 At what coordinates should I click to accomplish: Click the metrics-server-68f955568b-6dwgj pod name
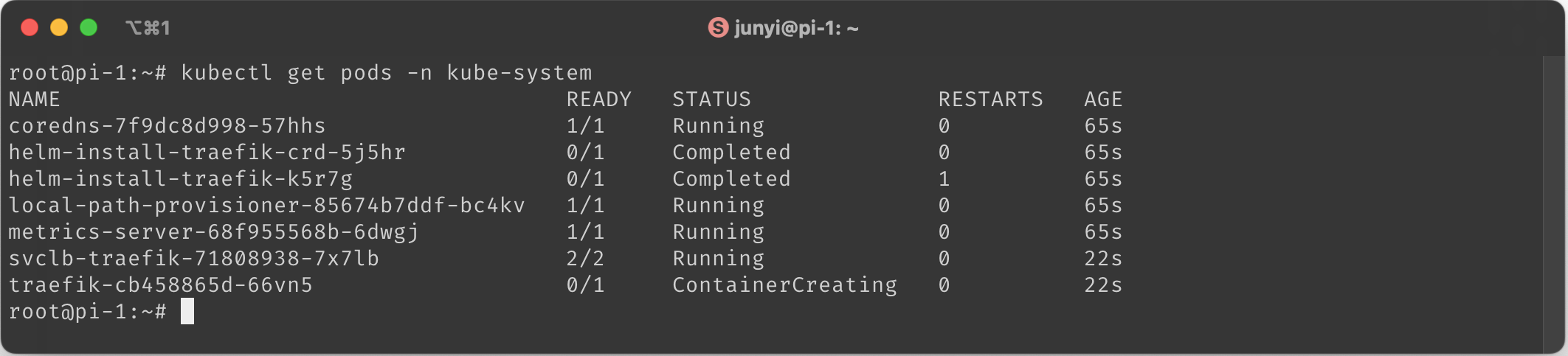click(x=213, y=231)
